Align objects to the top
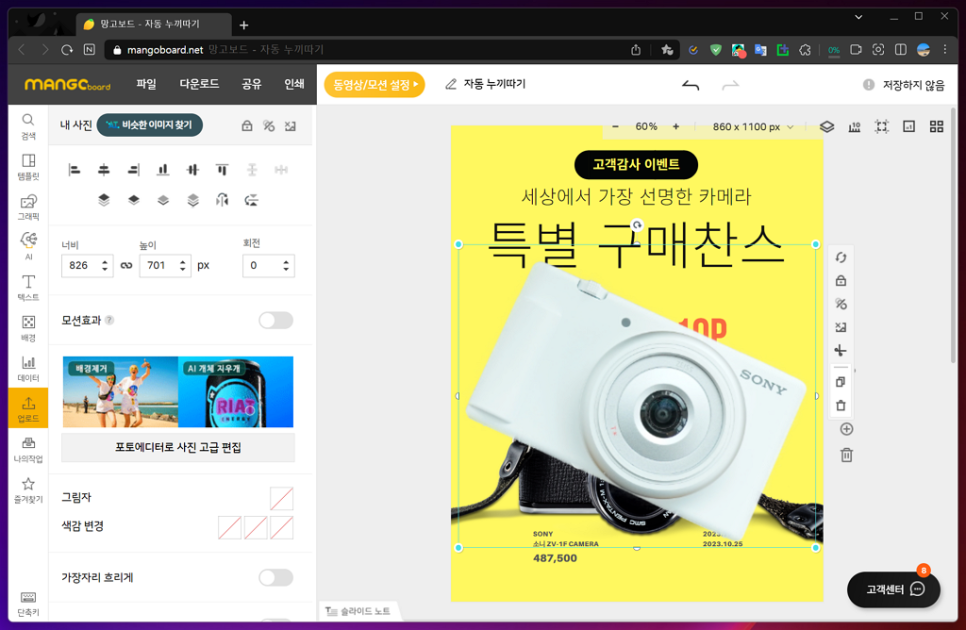The height and width of the screenshot is (630, 966). coord(222,169)
